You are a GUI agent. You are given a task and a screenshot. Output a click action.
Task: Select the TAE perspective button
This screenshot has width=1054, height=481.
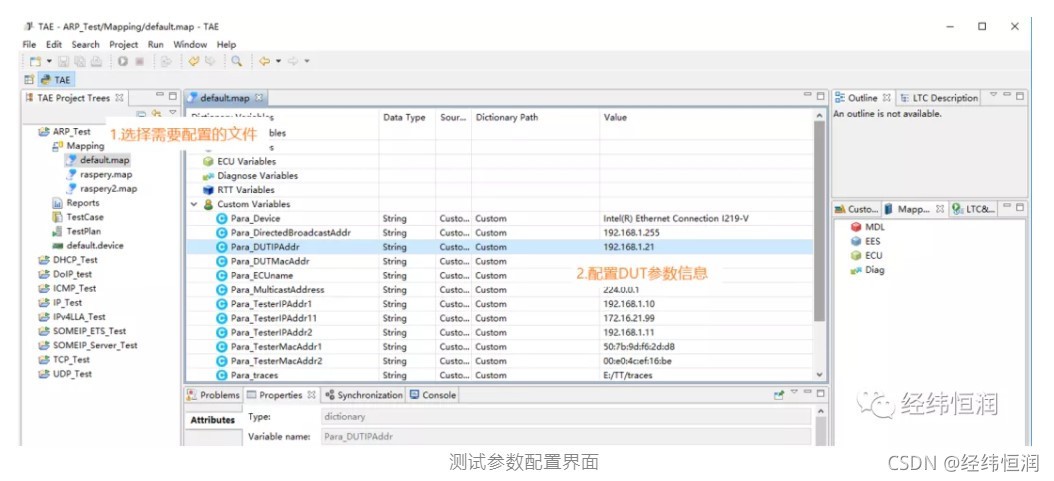coord(54,79)
